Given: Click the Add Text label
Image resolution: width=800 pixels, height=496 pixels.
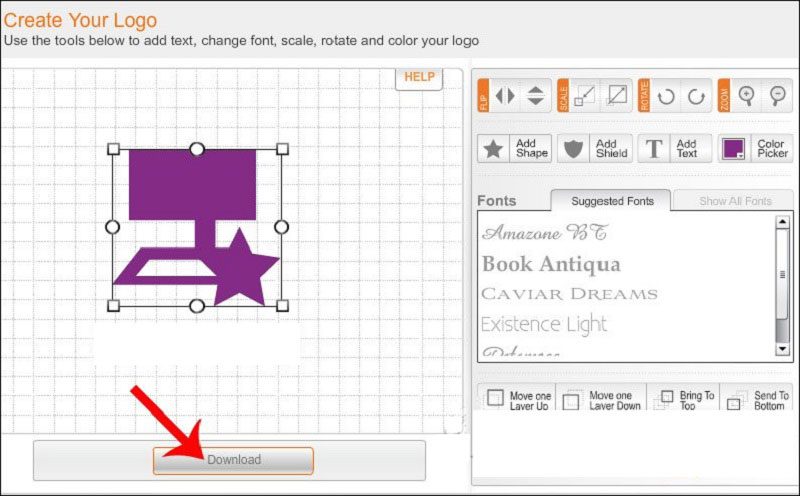Looking at the screenshot, I should (x=687, y=148).
